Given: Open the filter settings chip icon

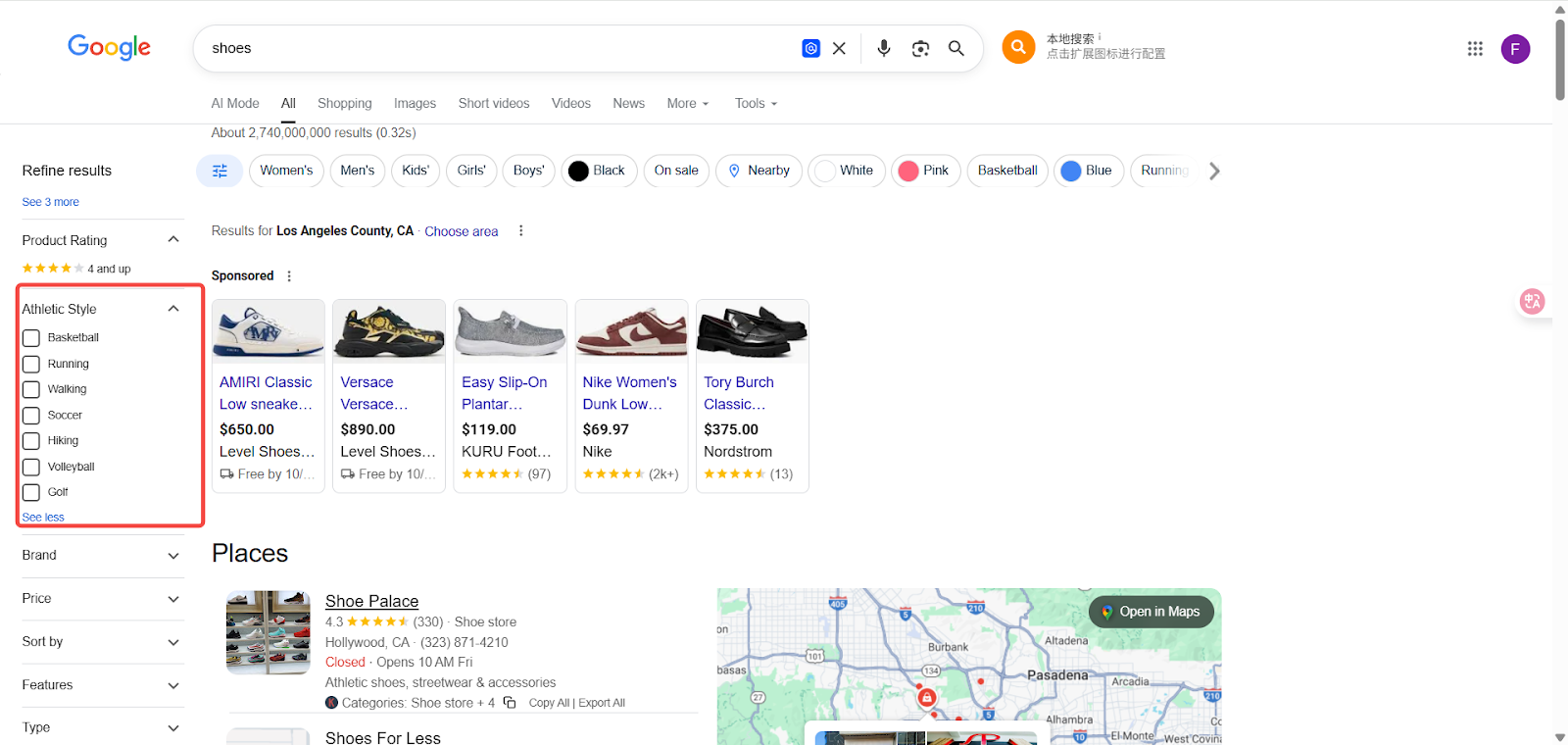Looking at the screenshot, I should 220,171.
